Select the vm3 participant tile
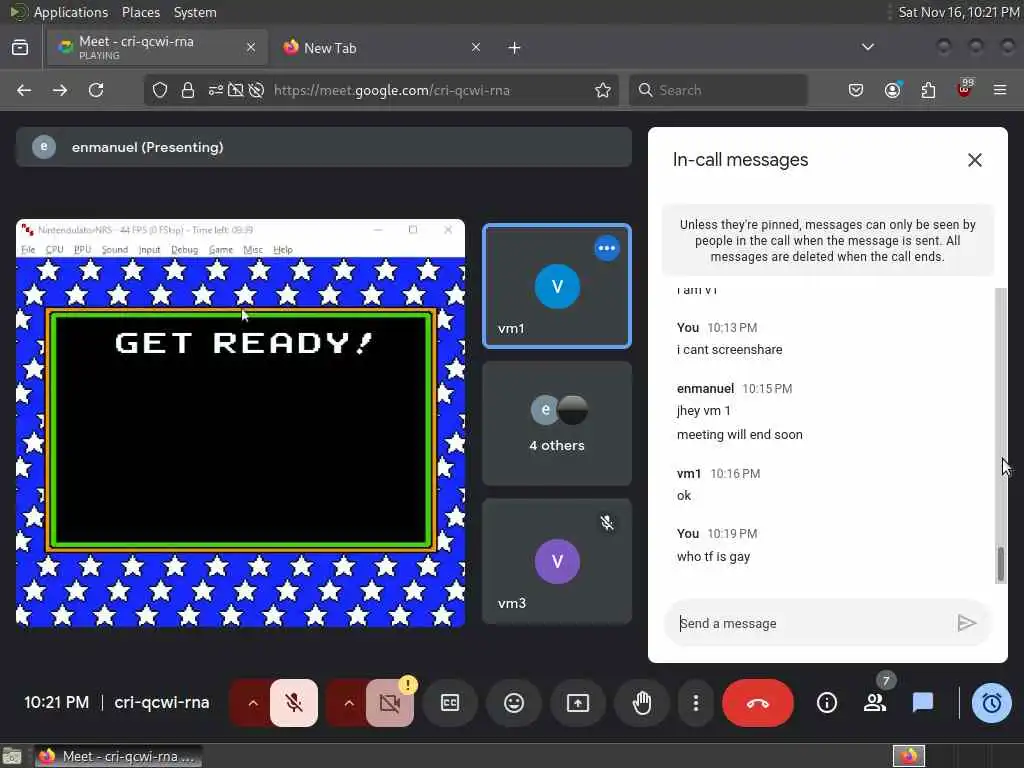This screenshot has height=768, width=1024. coord(556,561)
